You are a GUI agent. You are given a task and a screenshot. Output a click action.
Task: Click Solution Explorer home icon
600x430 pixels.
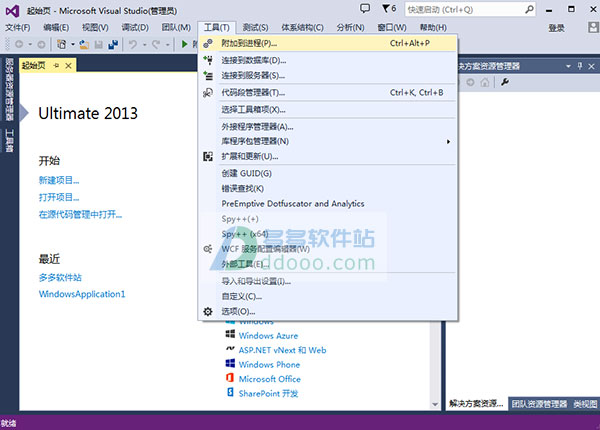485,82
